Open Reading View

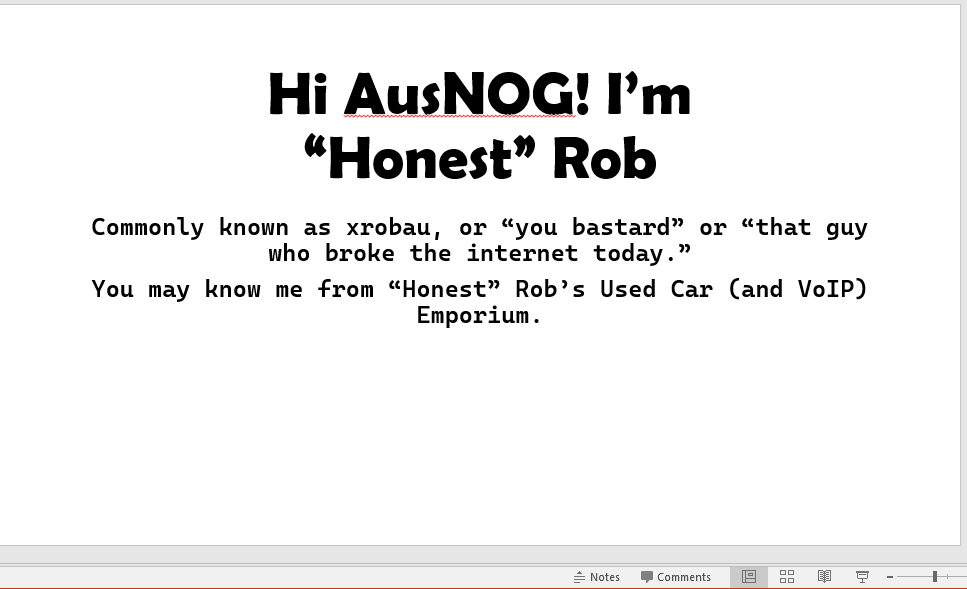(x=825, y=577)
